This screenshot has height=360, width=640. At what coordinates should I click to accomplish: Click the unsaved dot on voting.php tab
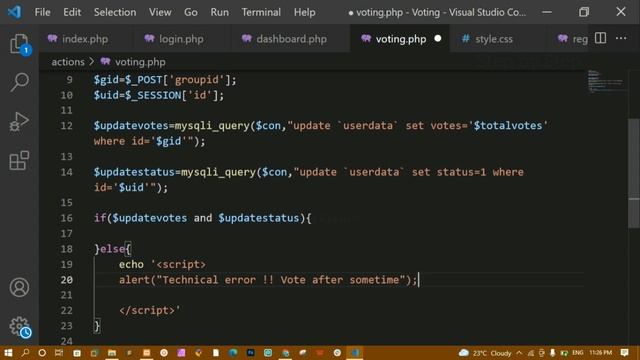tap(438, 38)
